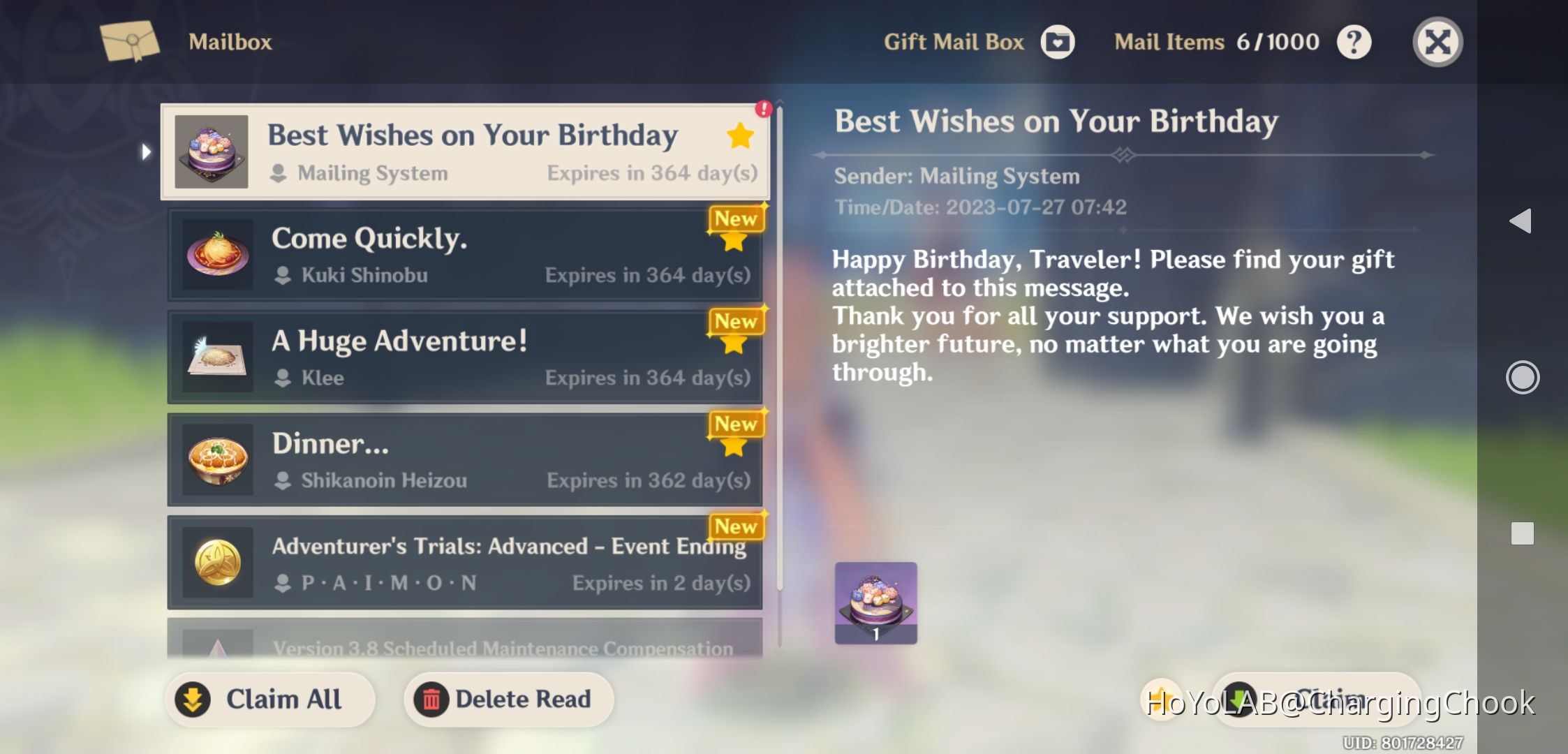Toggle star on A Huge Adventure mail
Screen dimensions: 1568x754
tap(734, 343)
